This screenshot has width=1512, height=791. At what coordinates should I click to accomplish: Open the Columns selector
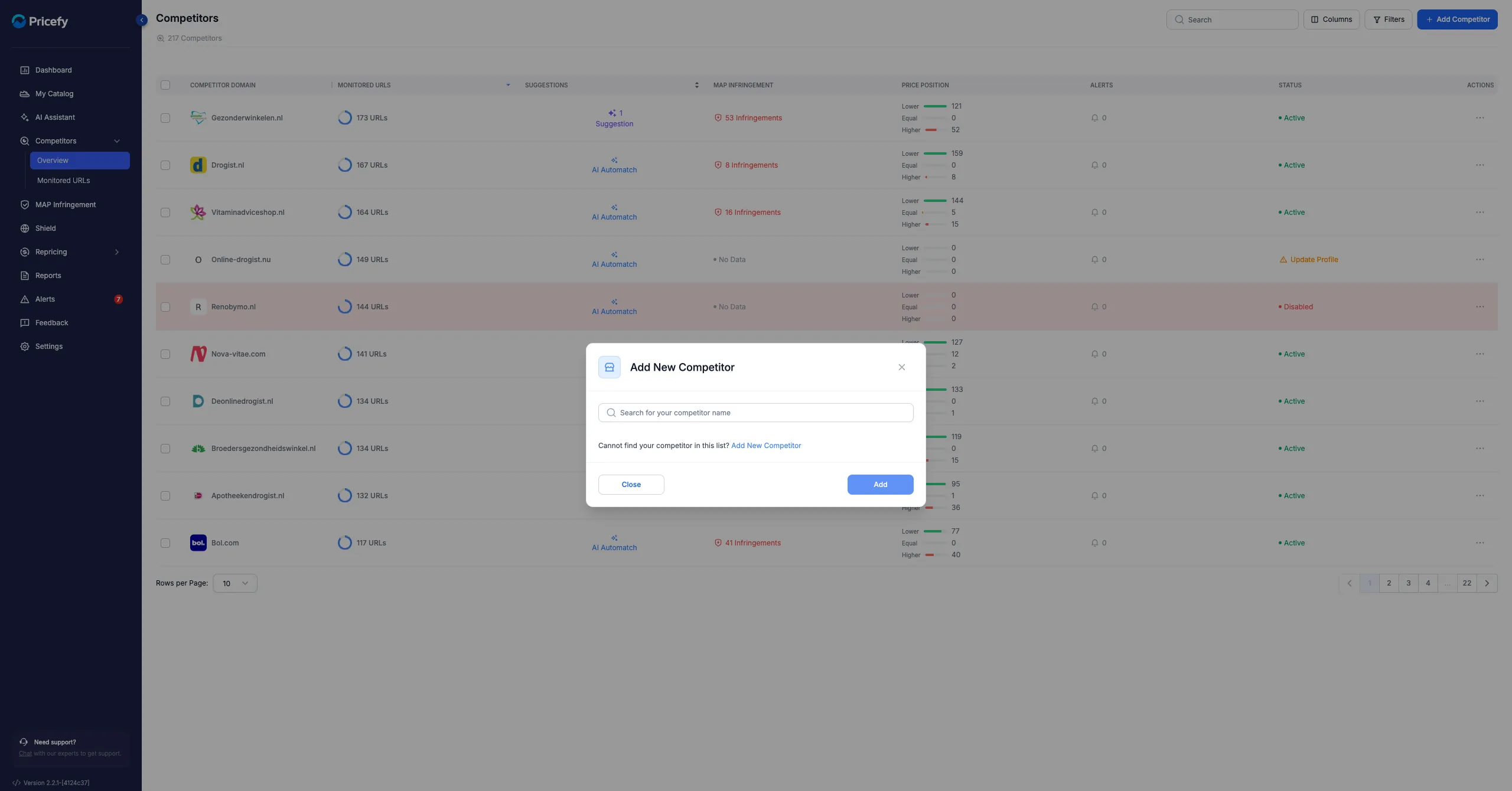tap(1331, 19)
